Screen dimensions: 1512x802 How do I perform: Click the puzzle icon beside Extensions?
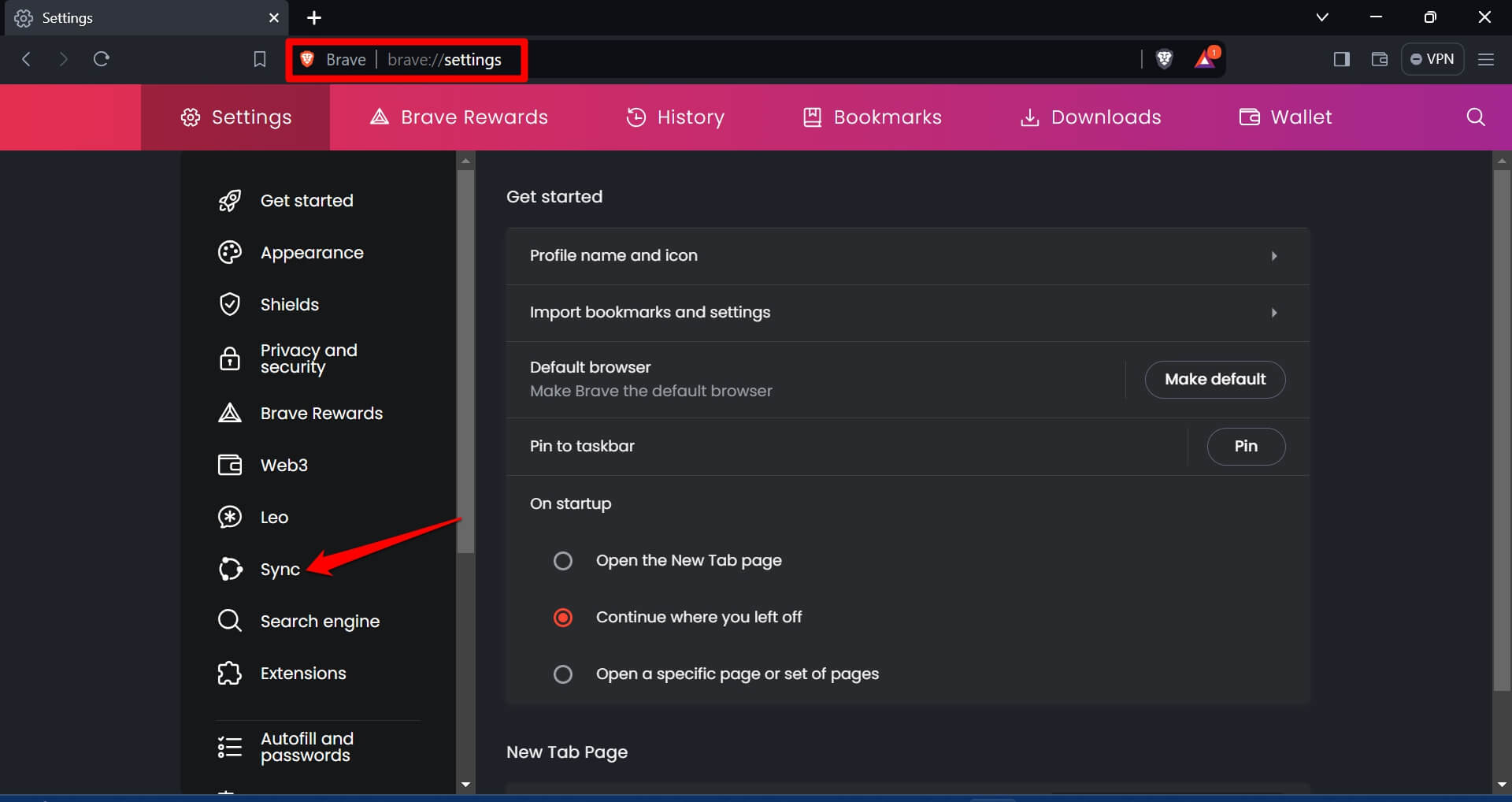230,673
